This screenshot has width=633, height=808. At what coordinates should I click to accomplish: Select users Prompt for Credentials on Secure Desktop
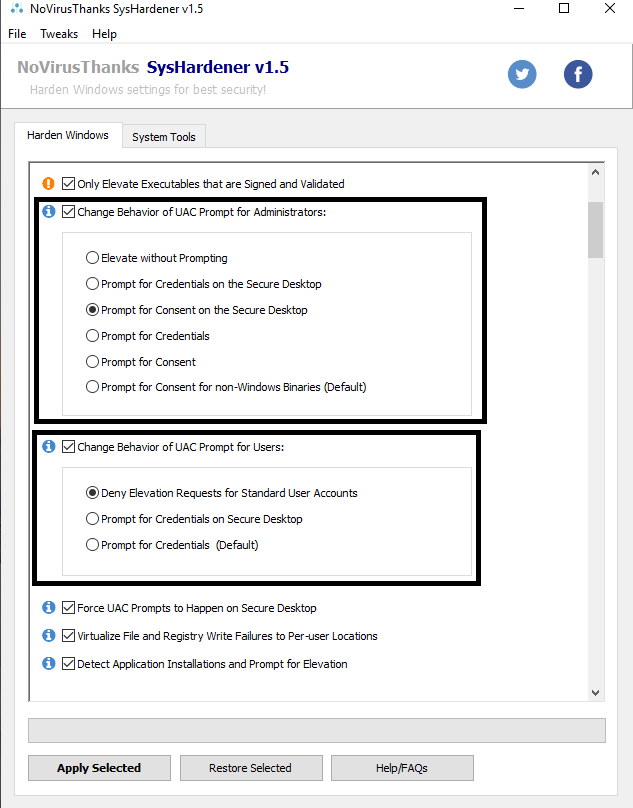coord(92,518)
